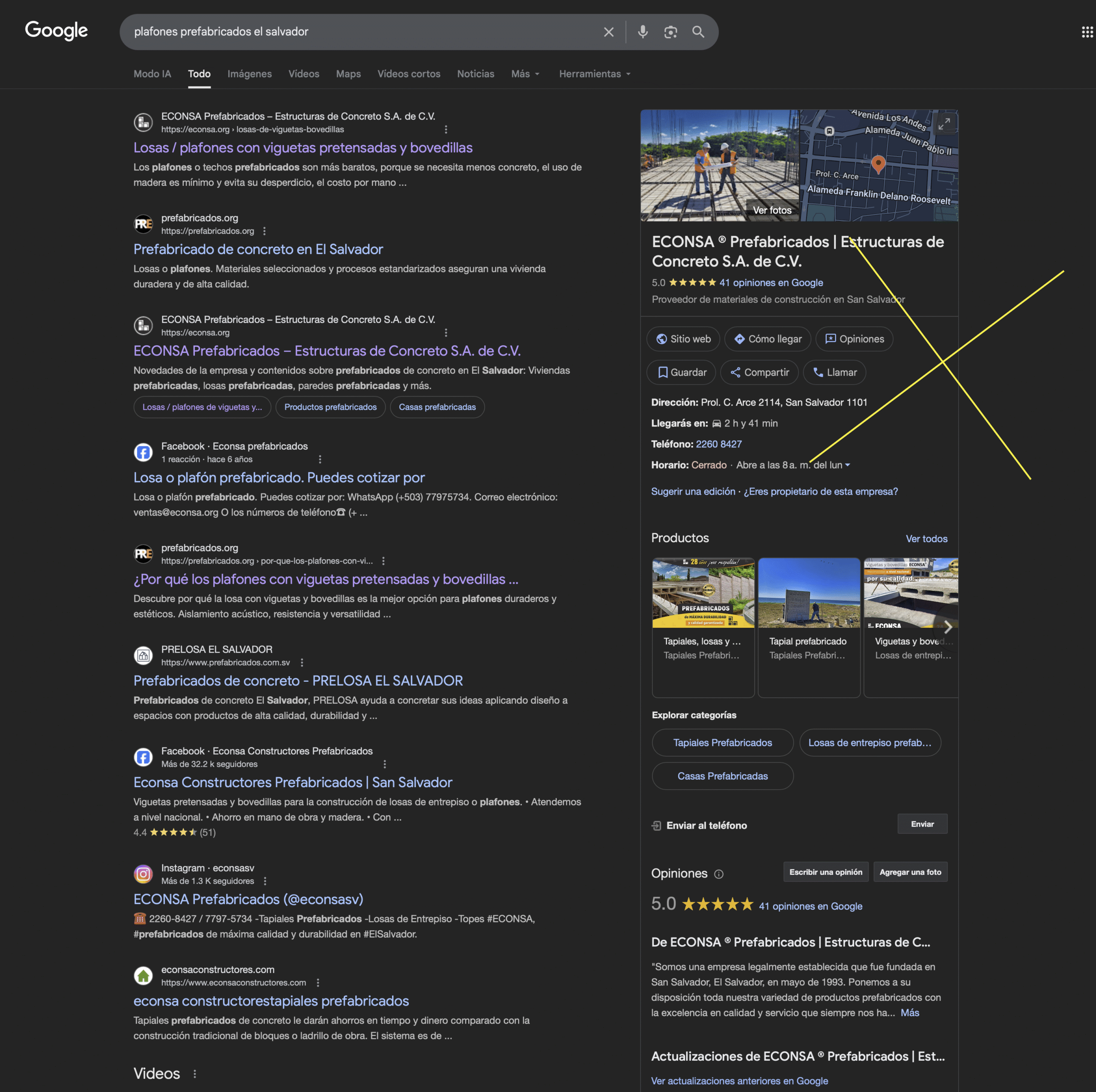Click Agregar una foto button
This screenshot has height=1092, width=1096.
910,872
